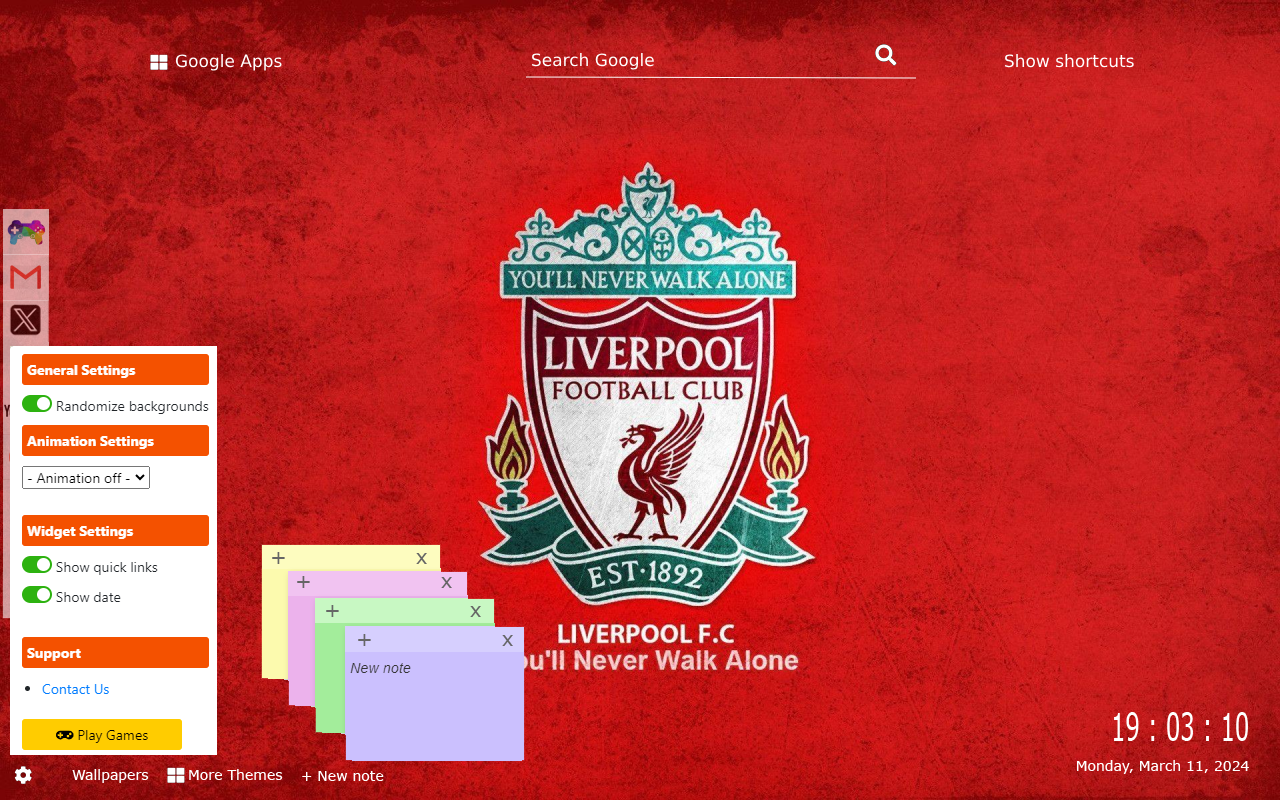This screenshot has height=800, width=1280.
Task: Click the Show date label text
Action: click(88, 597)
